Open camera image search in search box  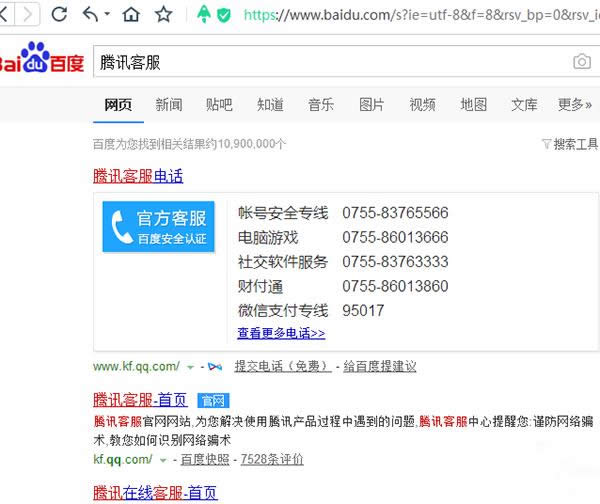coord(581,62)
